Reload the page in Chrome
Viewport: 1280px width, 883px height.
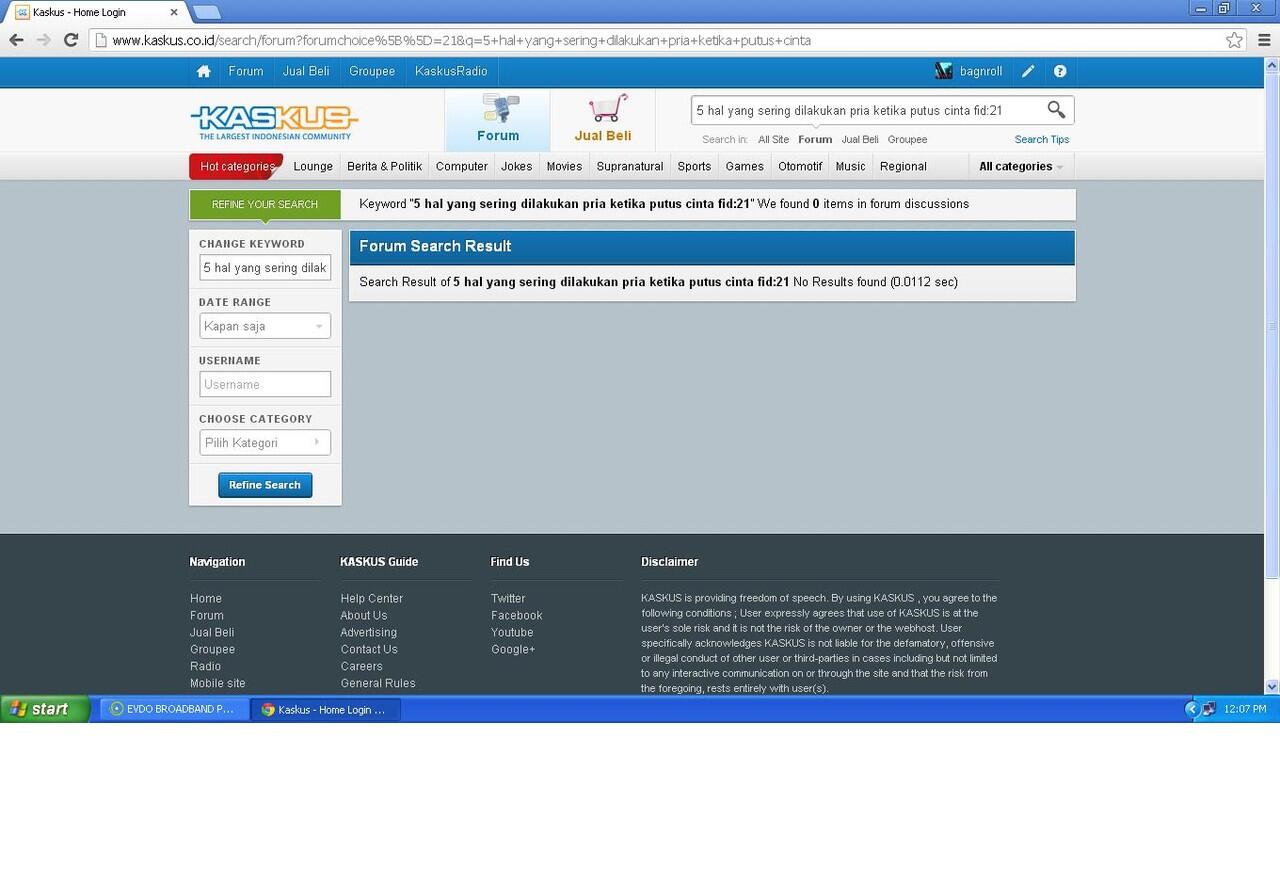[71, 40]
